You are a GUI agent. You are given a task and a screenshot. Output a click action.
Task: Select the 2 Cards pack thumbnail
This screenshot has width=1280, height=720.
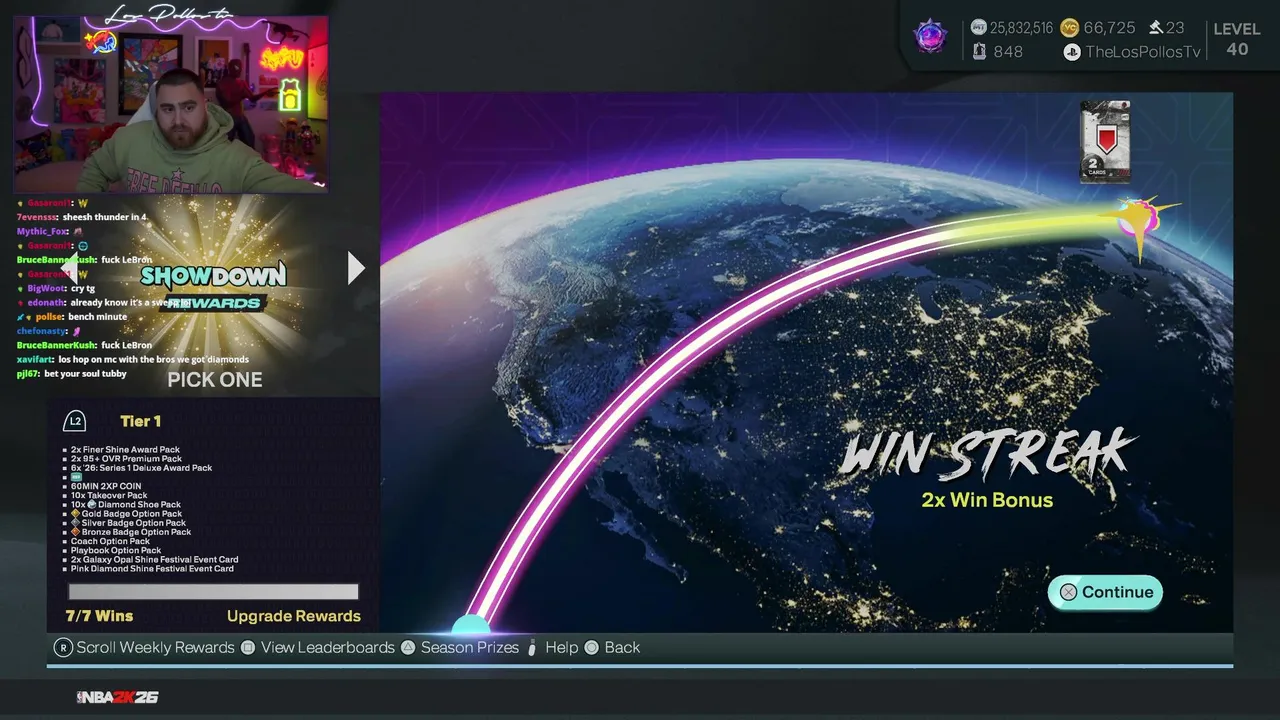pyautogui.click(x=1105, y=142)
